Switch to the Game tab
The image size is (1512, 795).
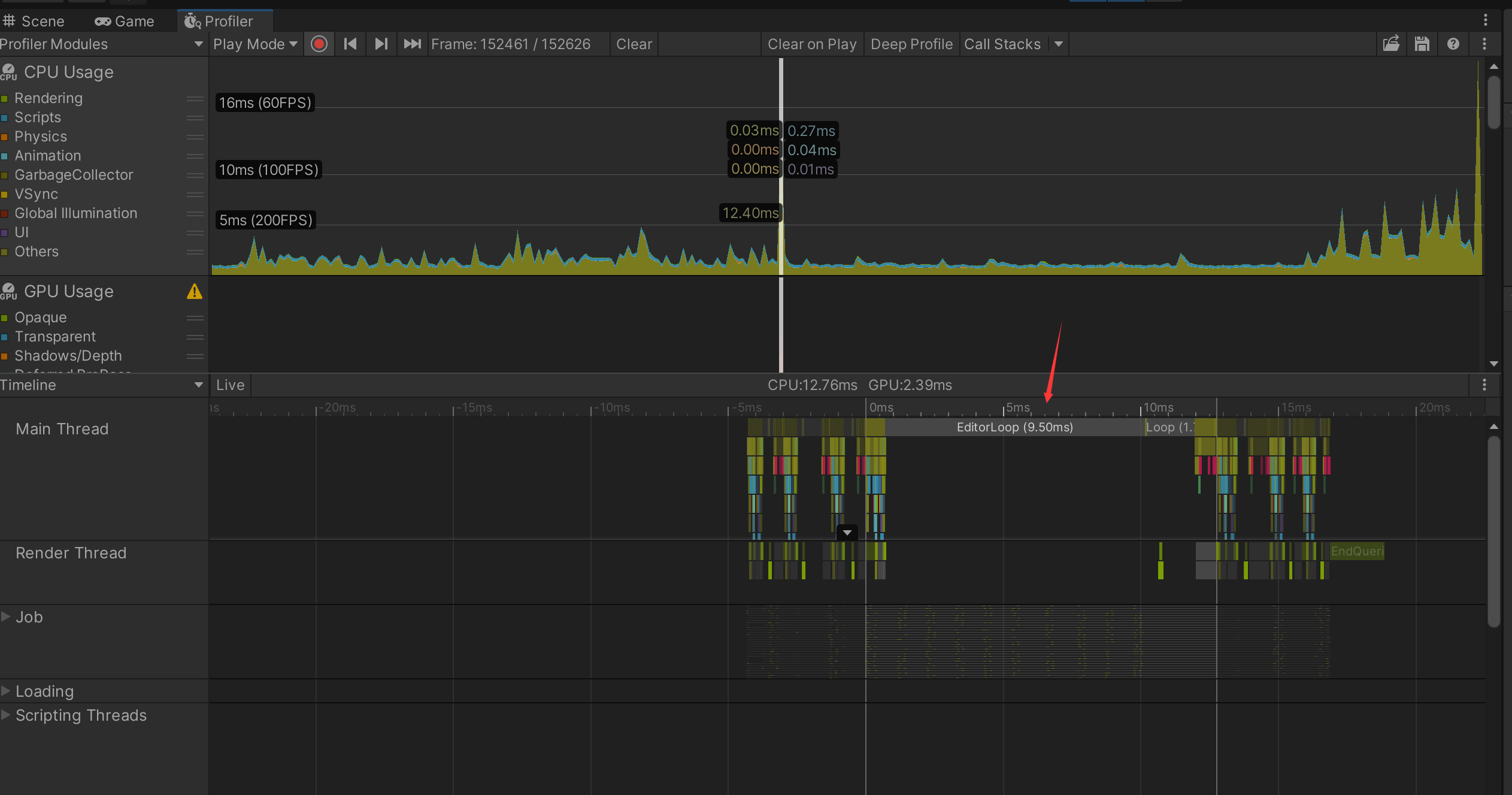click(x=125, y=21)
